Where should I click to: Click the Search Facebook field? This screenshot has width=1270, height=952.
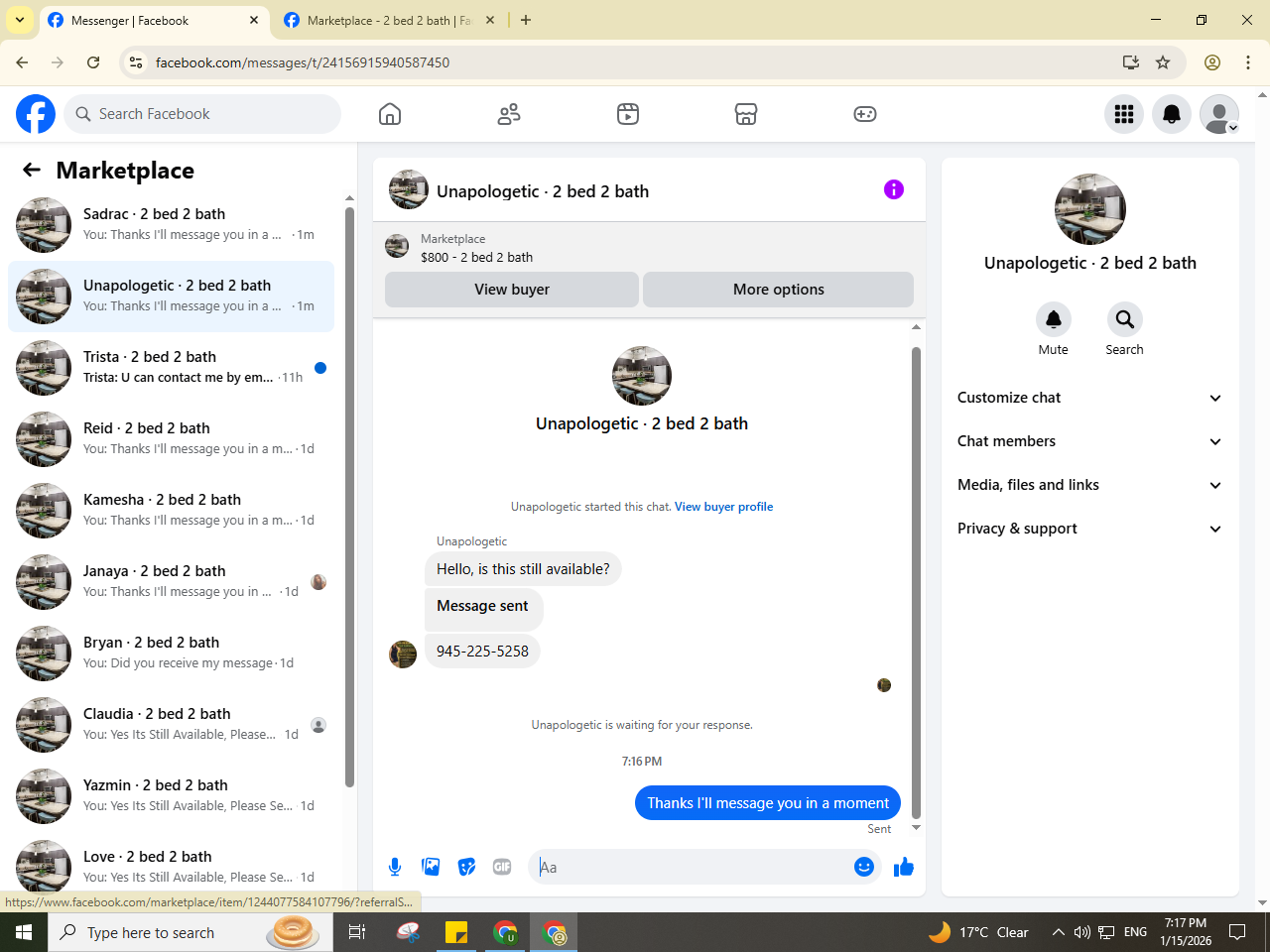pos(202,114)
